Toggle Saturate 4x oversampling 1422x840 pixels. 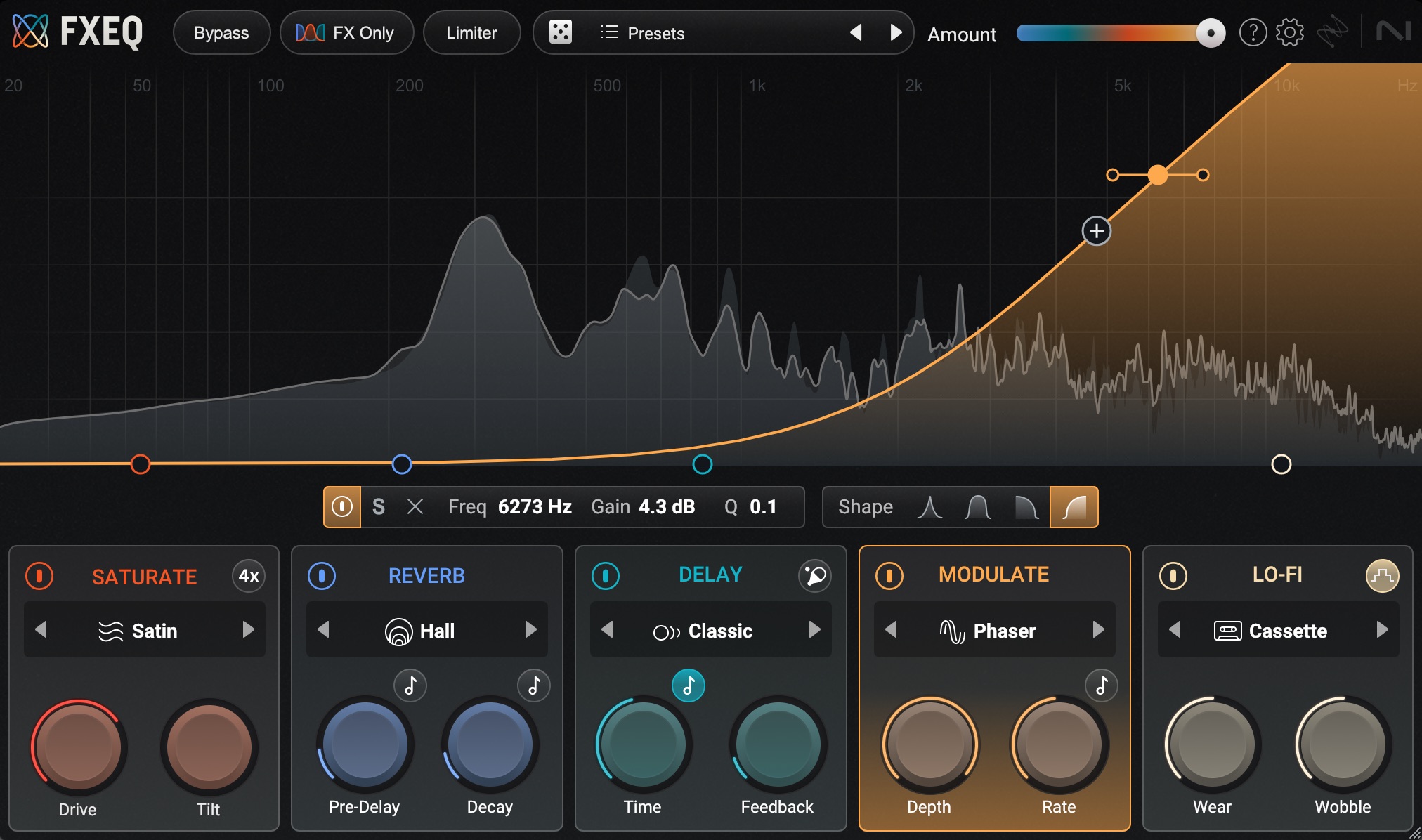point(249,576)
